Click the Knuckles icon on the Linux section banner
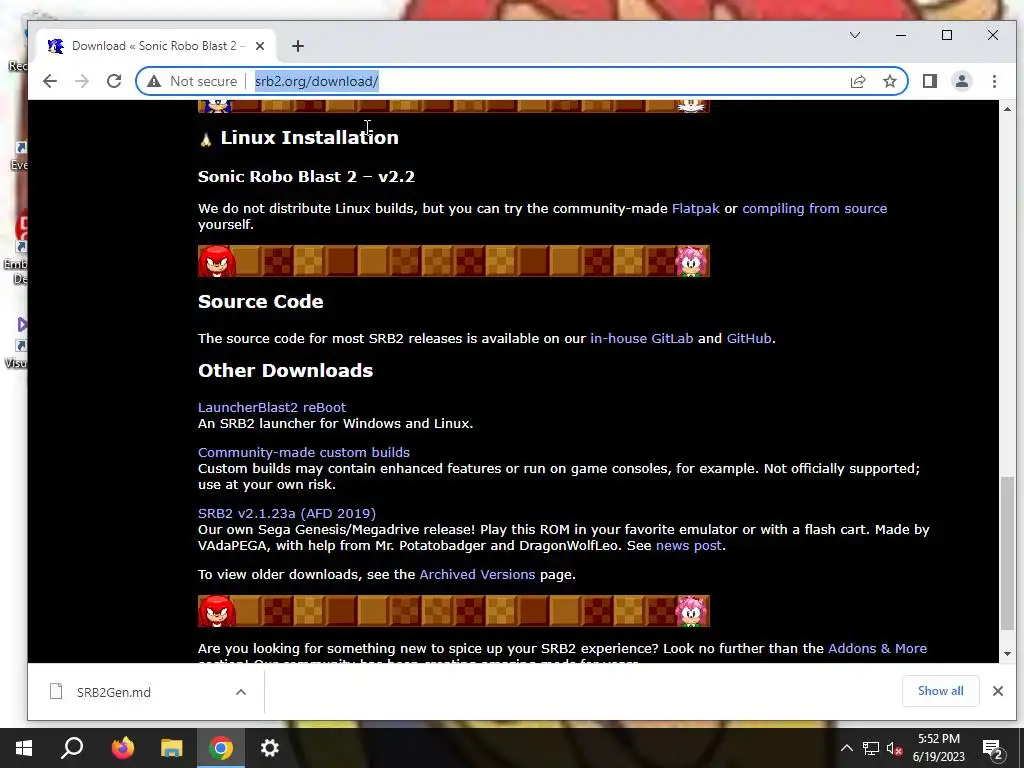This screenshot has height=768, width=1024. click(217, 261)
